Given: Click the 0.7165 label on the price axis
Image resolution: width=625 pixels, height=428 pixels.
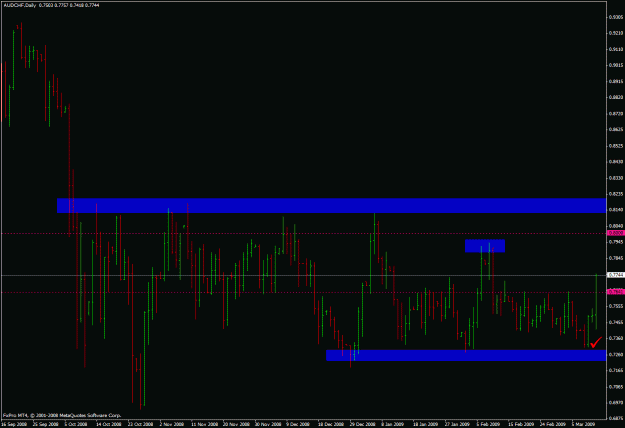Looking at the screenshot, I should point(616,371).
